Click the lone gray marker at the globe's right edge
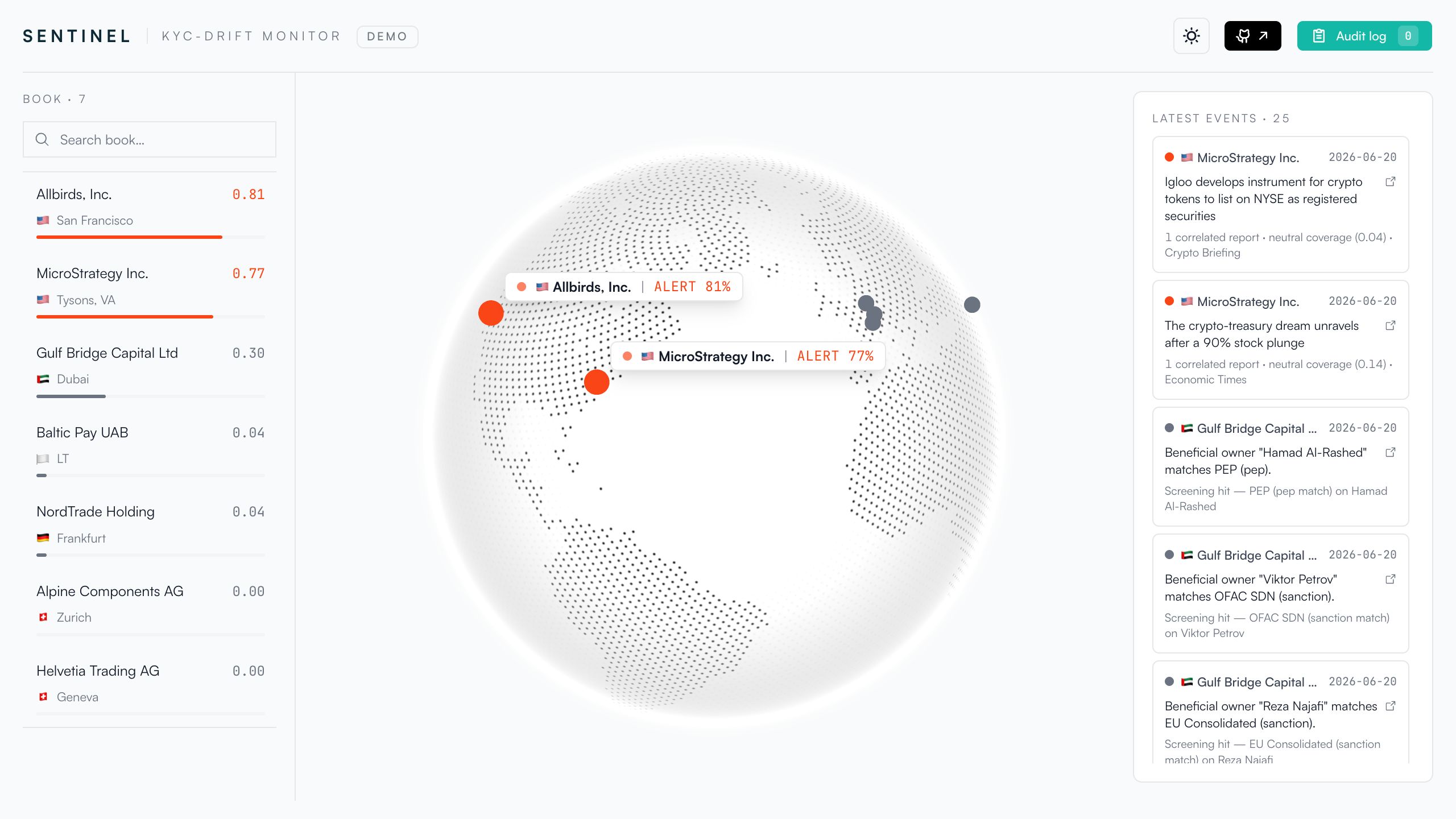 pyautogui.click(x=972, y=305)
